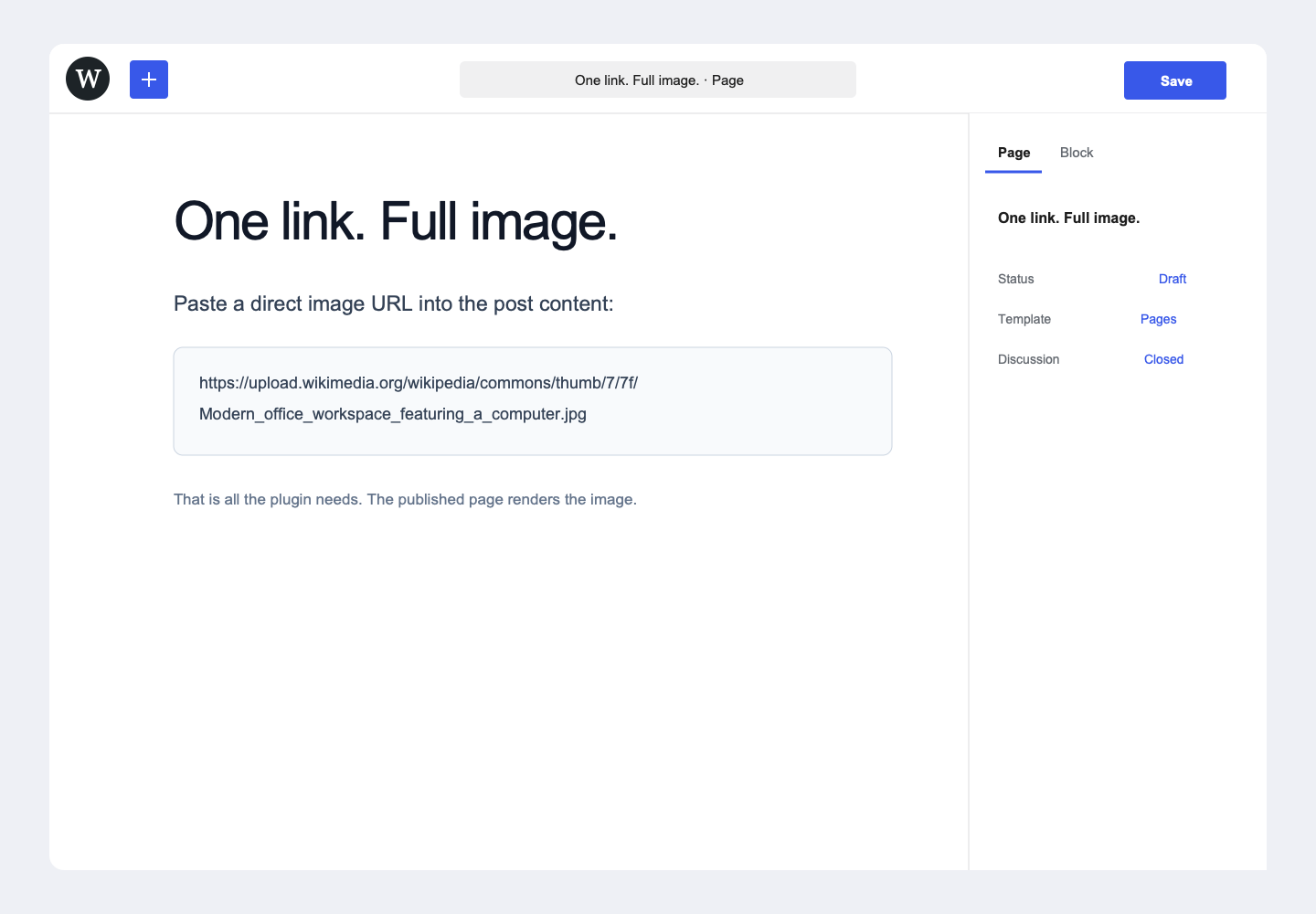
Task: Open the document title command bar
Action: 658,80
